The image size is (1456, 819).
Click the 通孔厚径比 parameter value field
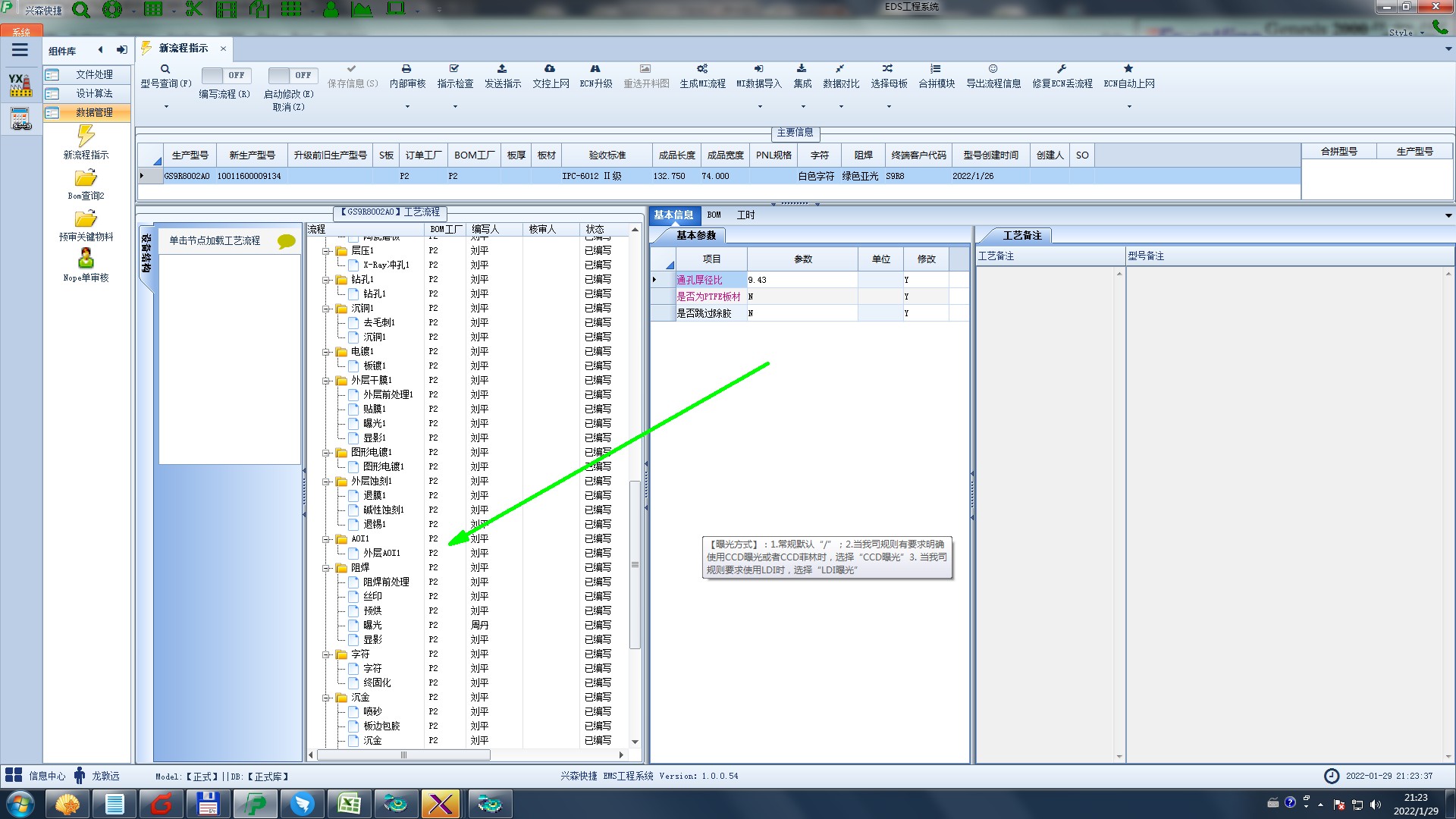pos(801,280)
